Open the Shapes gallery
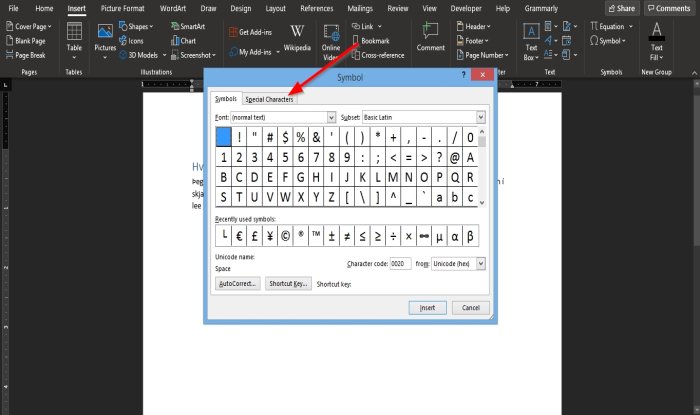Viewport: 700px width, 415px height. coord(136,26)
